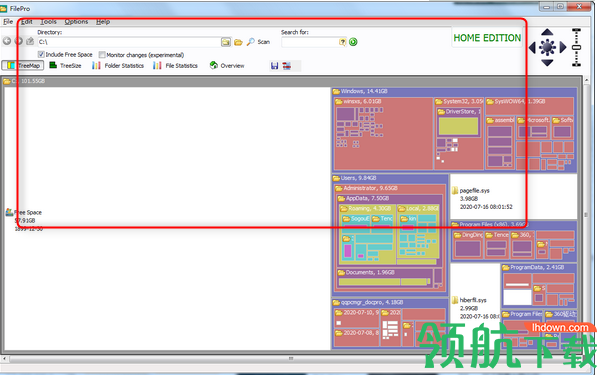Viewport: 597px width, 375px height.
Task: Select the System32 folder header
Action: point(459,101)
